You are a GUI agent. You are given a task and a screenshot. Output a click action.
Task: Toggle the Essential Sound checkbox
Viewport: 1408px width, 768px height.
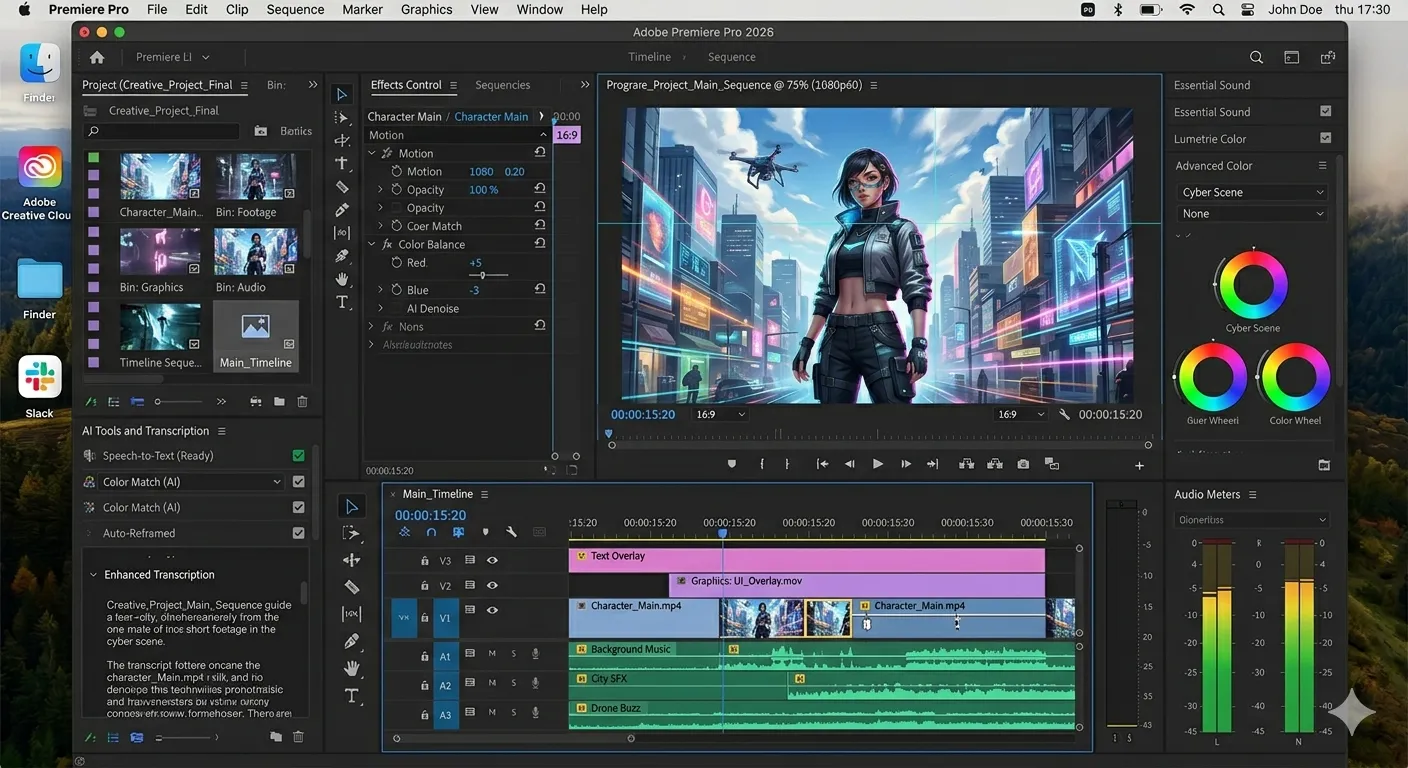click(x=1325, y=111)
